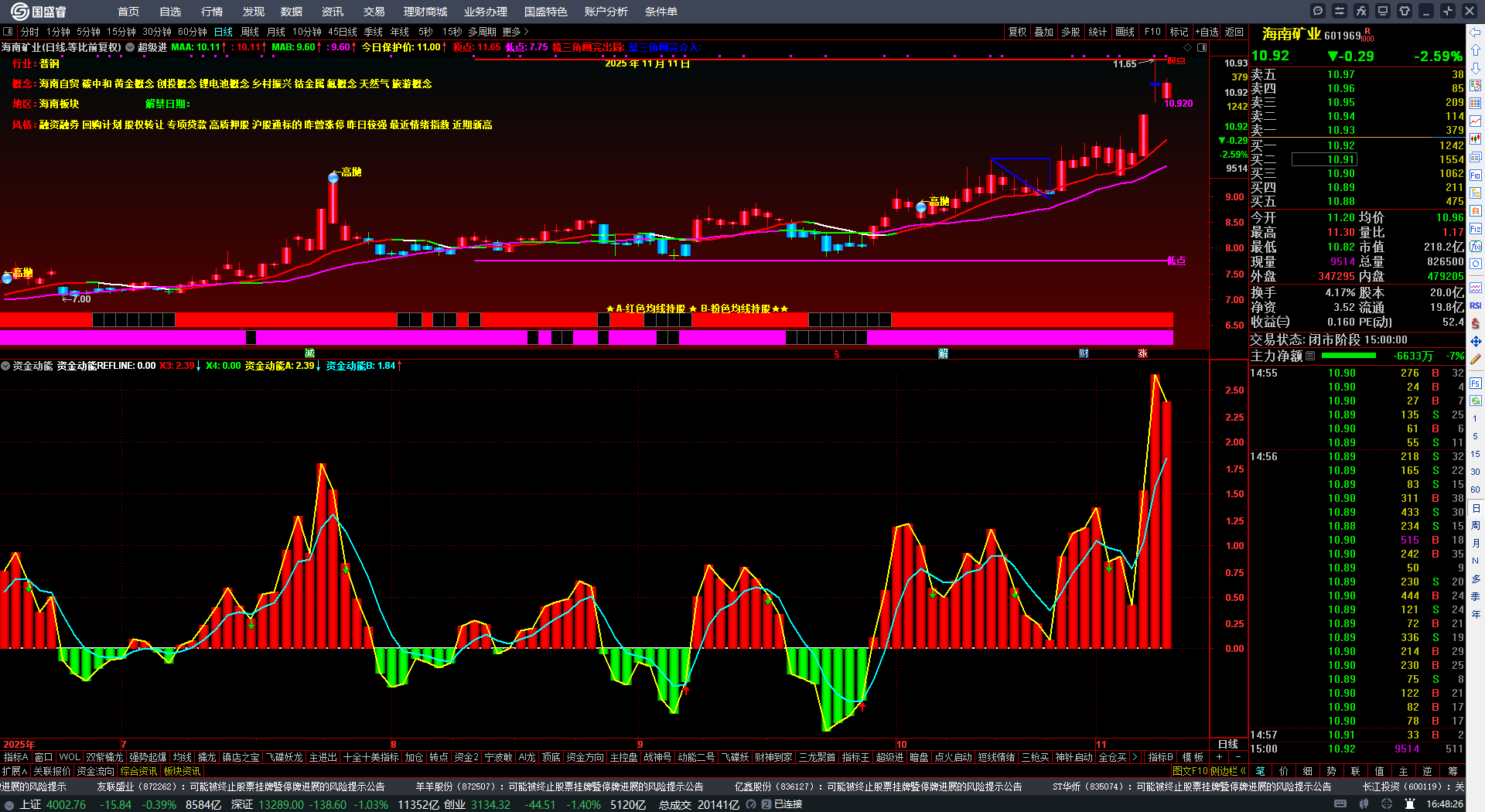Image resolution: width=1485 pixels, height=812 pixels.
Task: Select the 买二 price 10.91 box
Action: click(x=1323, y=159)
